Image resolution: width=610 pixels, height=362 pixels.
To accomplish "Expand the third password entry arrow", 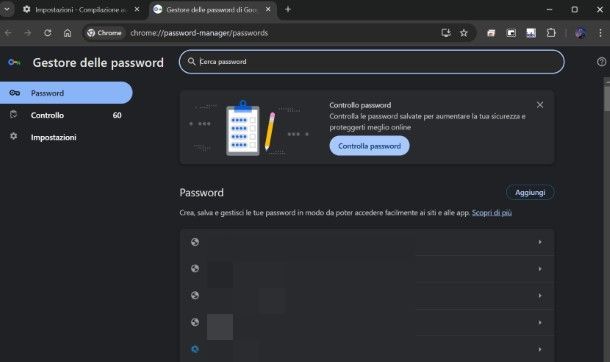I will pos(540,296).
